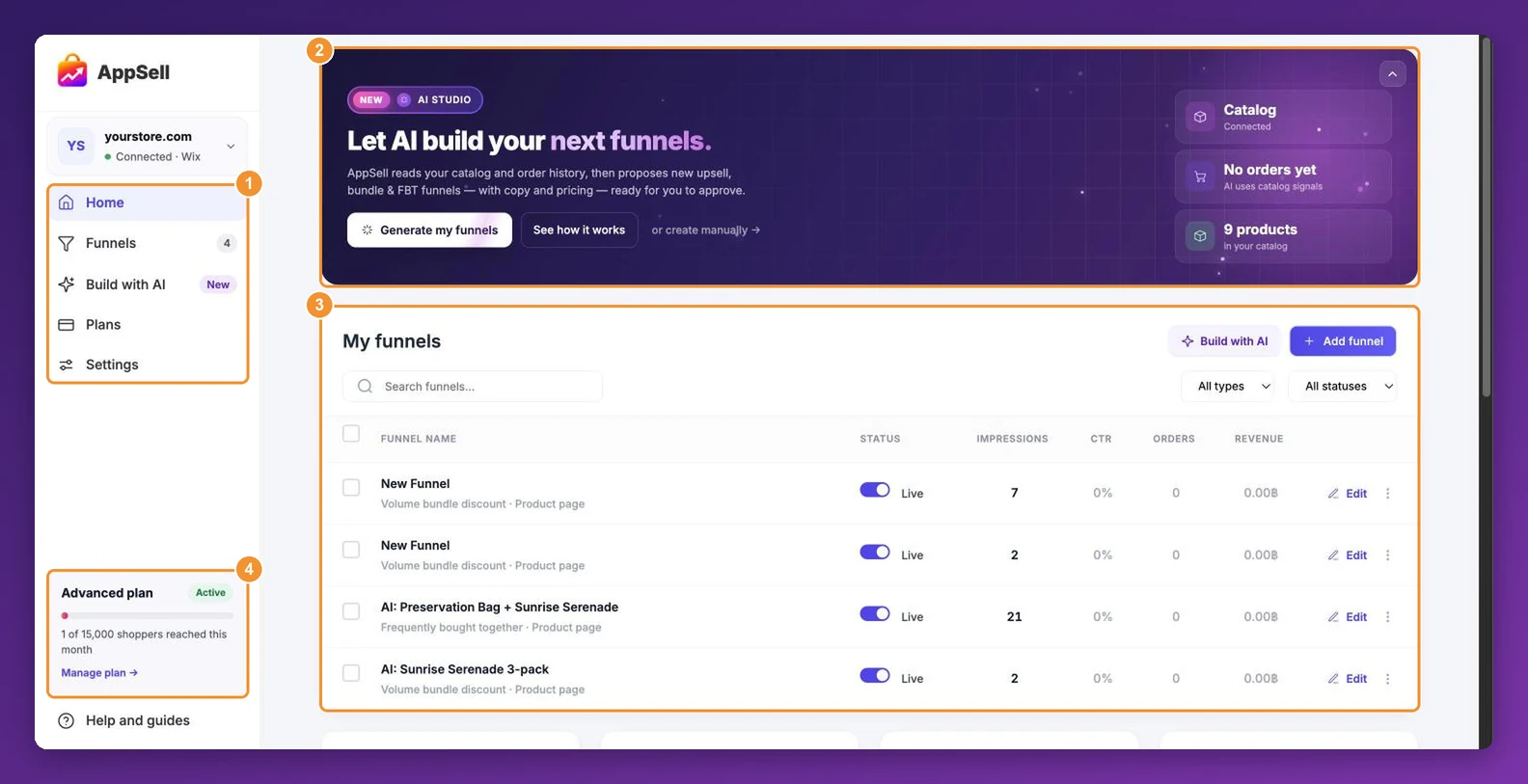Click Build with AI button above funnels table
1528x784 pixels.
[x=1224, y=341]
